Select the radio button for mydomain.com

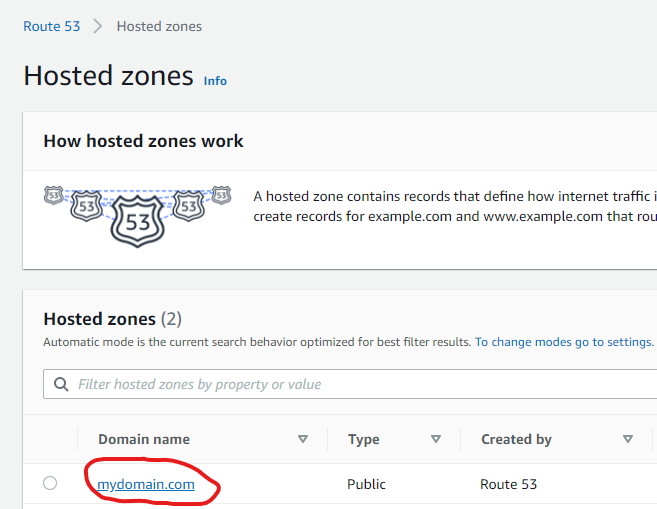pos(50,483)
